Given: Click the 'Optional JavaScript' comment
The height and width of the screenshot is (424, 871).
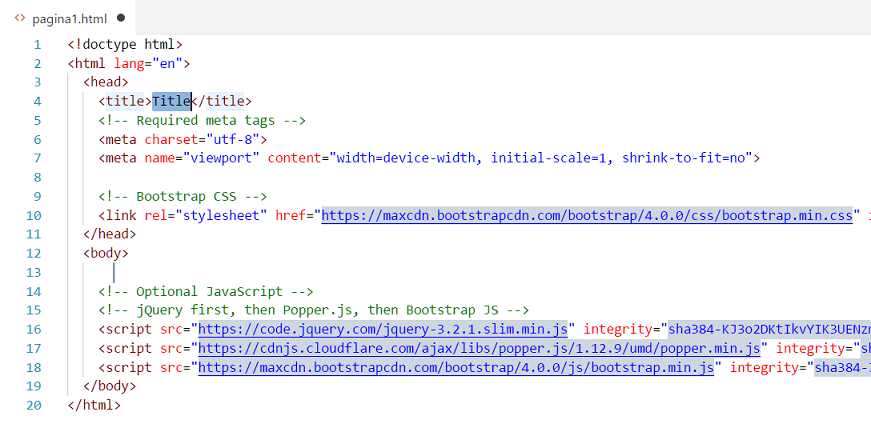Looking at the screenshot, I should tap(206, 291).
